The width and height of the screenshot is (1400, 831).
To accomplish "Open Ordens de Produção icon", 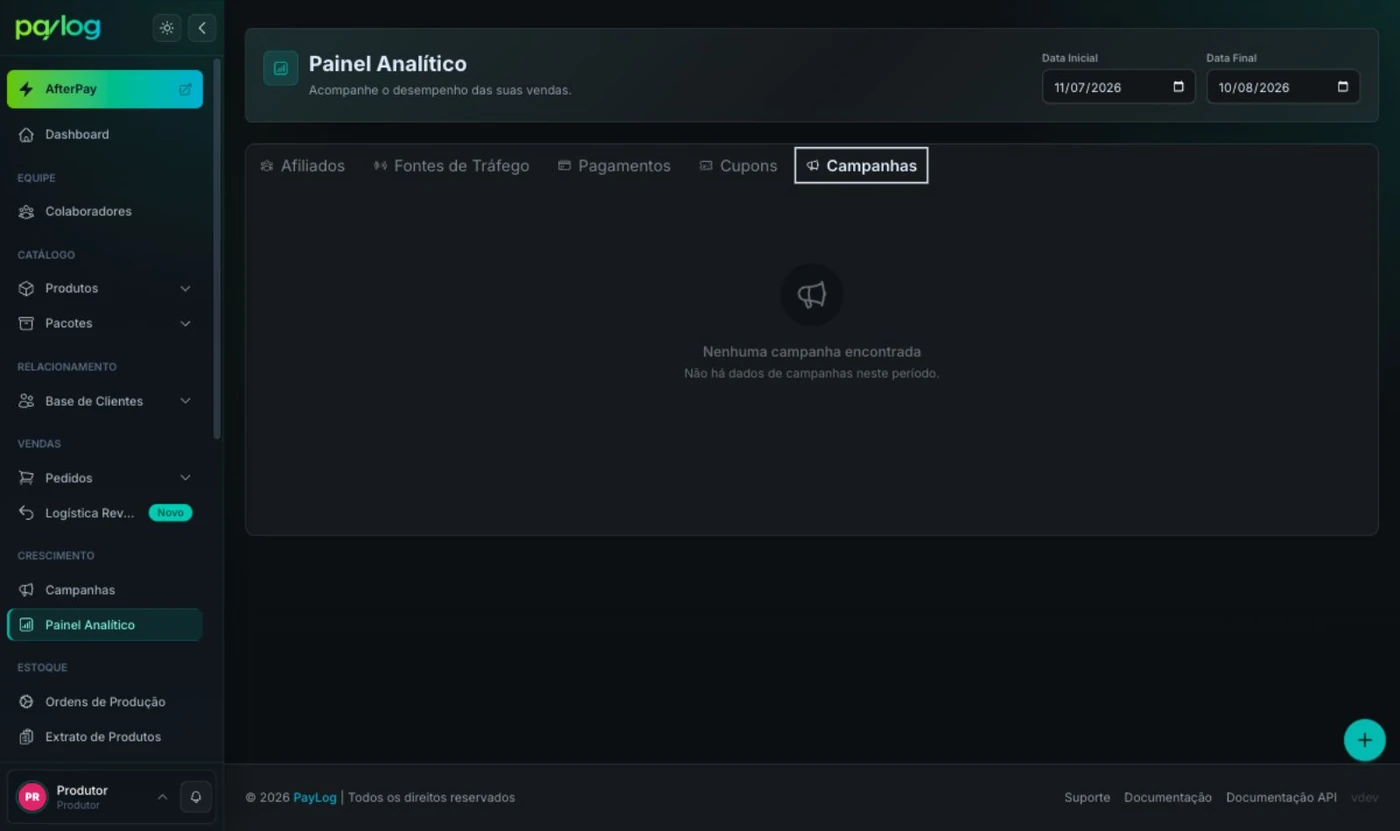I will pos(26,702).
